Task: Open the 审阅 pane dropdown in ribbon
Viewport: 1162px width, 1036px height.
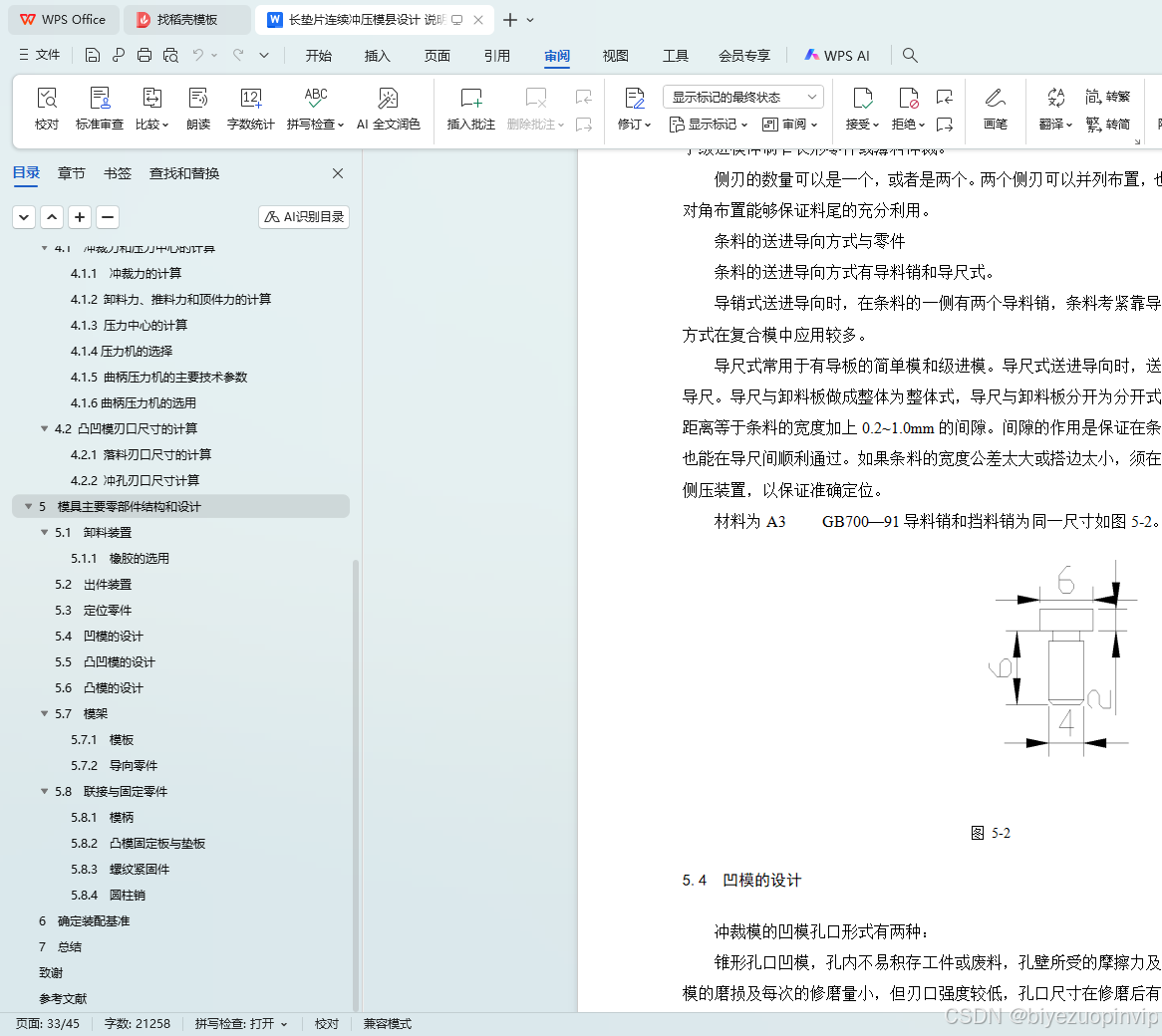Action: [790, 125]
